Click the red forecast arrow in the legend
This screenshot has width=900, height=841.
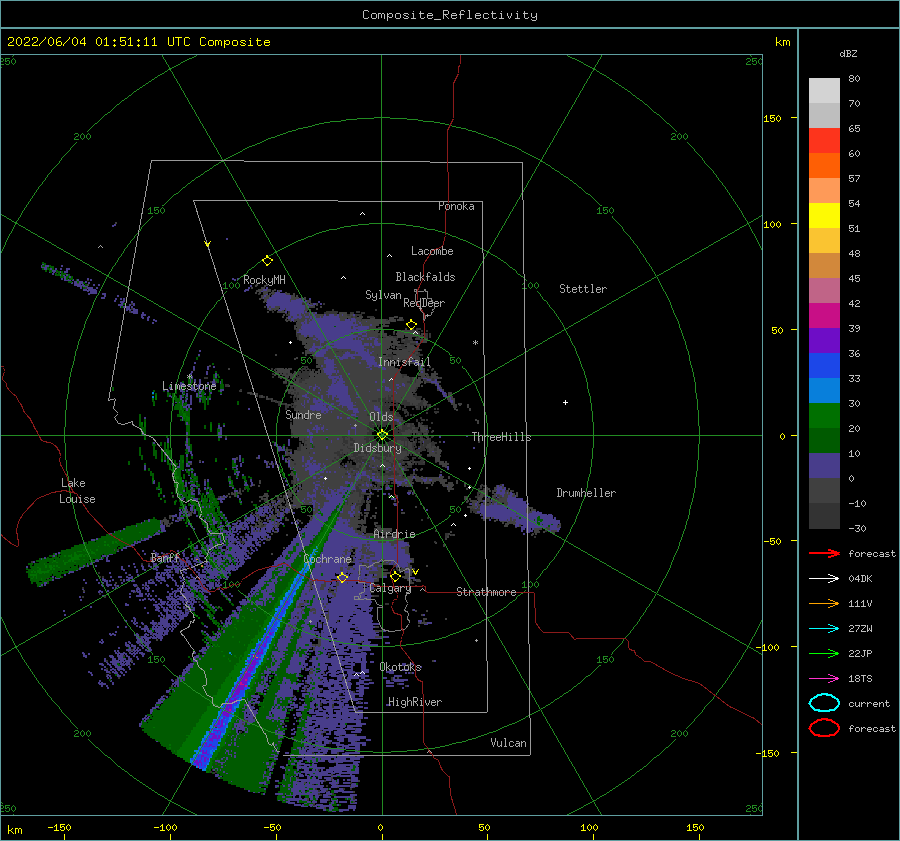tap(824, 553)
